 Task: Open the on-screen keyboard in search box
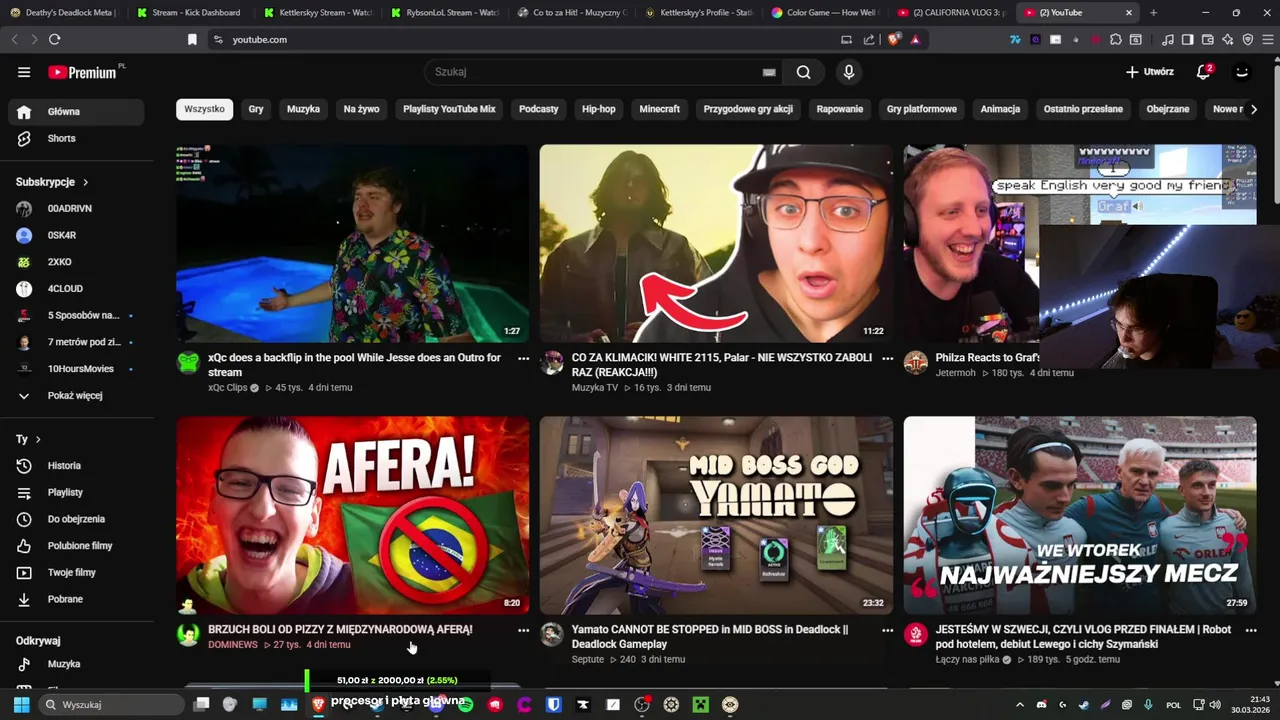pyautogui.click(x=769, y=72)
